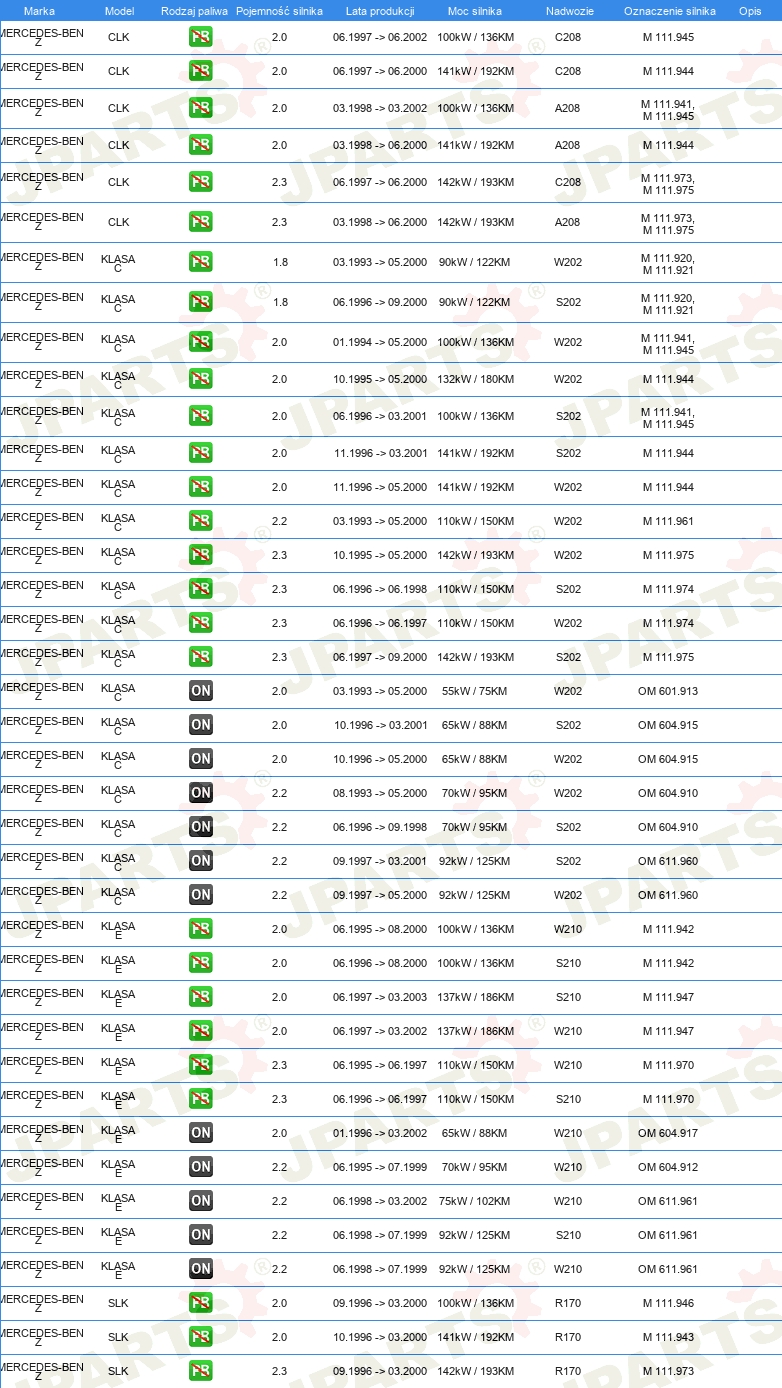Click PB fuel icon in CLK A208 2.3 row
Viewport: 782px width, 1388px height.
(x=200, y=222)
